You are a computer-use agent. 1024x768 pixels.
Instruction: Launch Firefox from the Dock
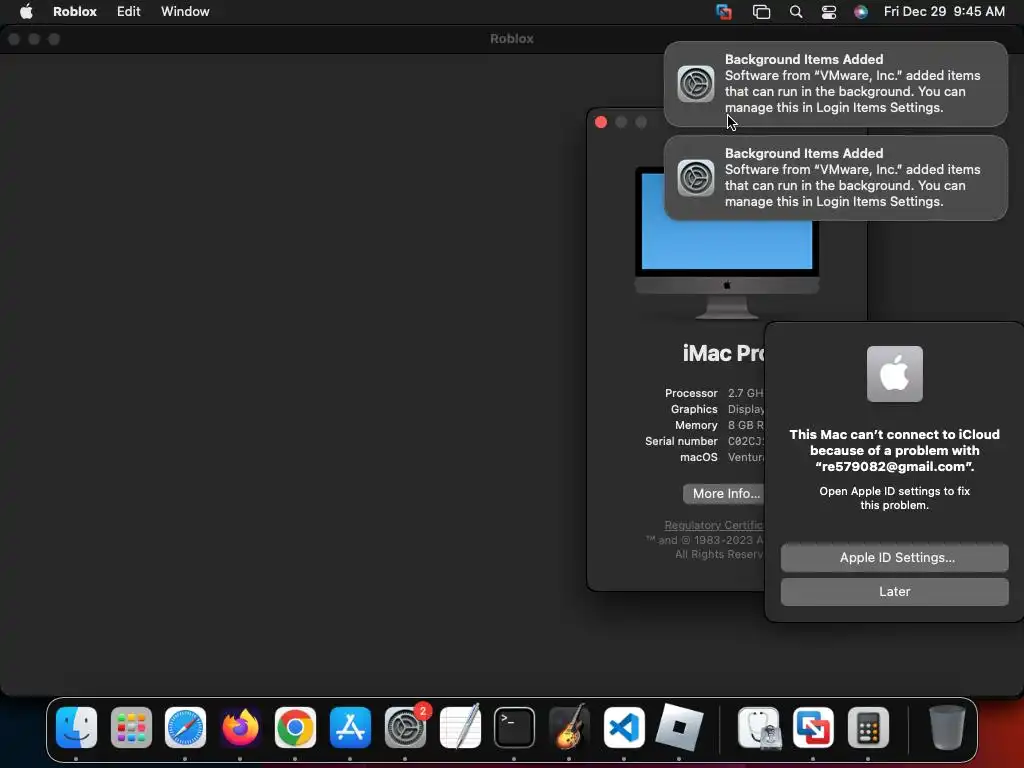240,727
